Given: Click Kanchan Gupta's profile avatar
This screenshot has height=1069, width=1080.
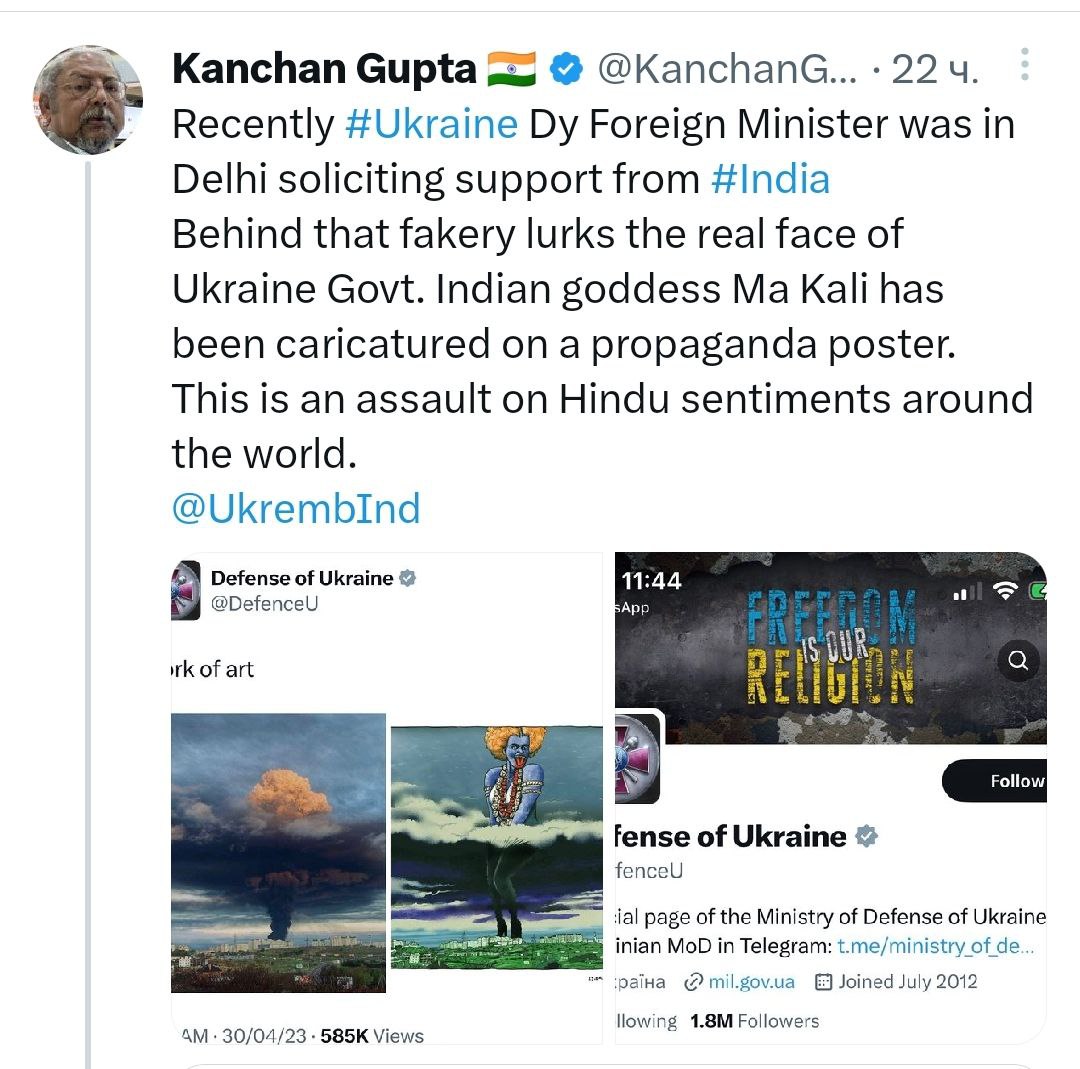Looking at the screenshot, I should point(88,100).
